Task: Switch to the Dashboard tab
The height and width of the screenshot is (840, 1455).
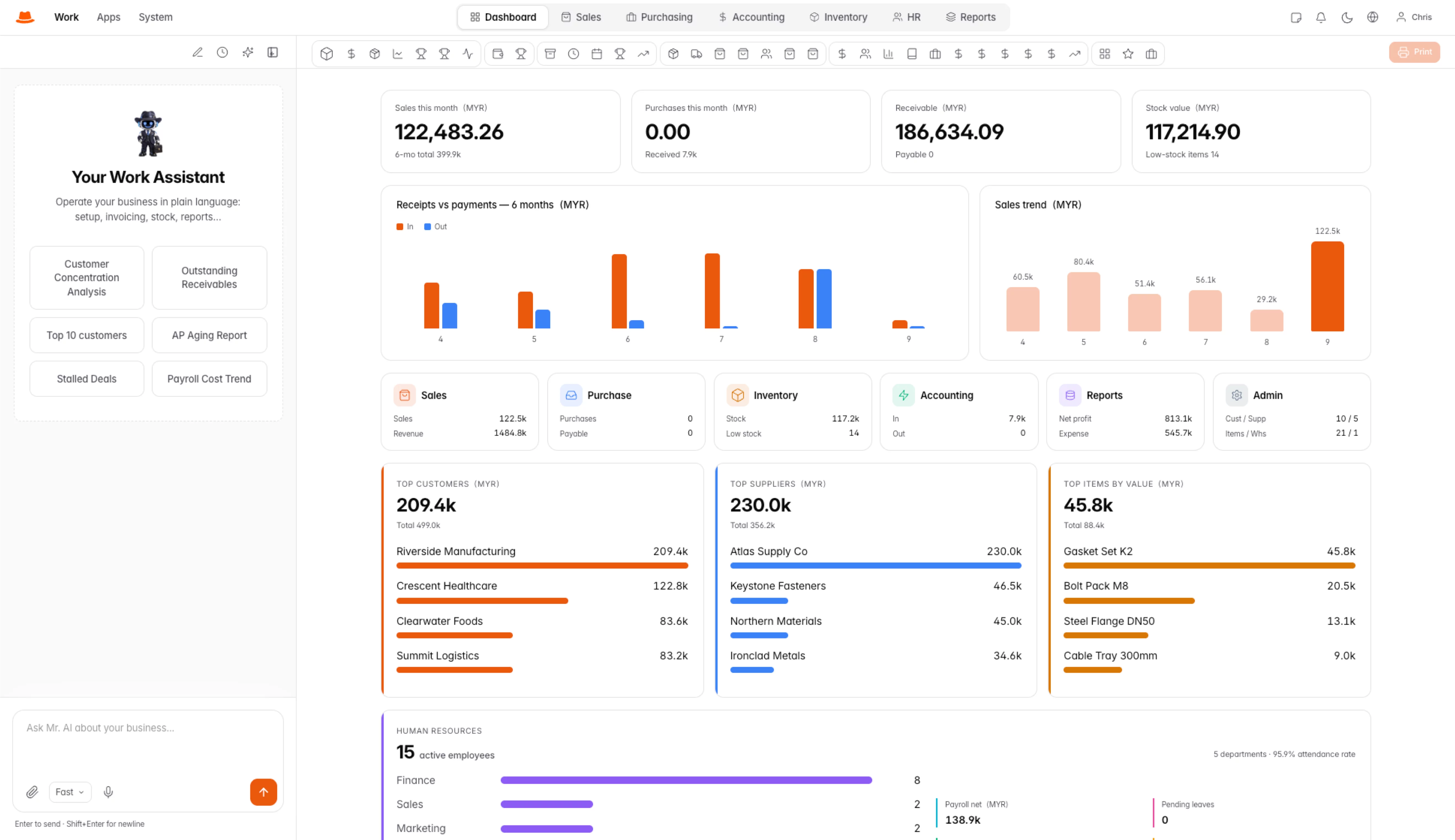Action: coord(503,17)
